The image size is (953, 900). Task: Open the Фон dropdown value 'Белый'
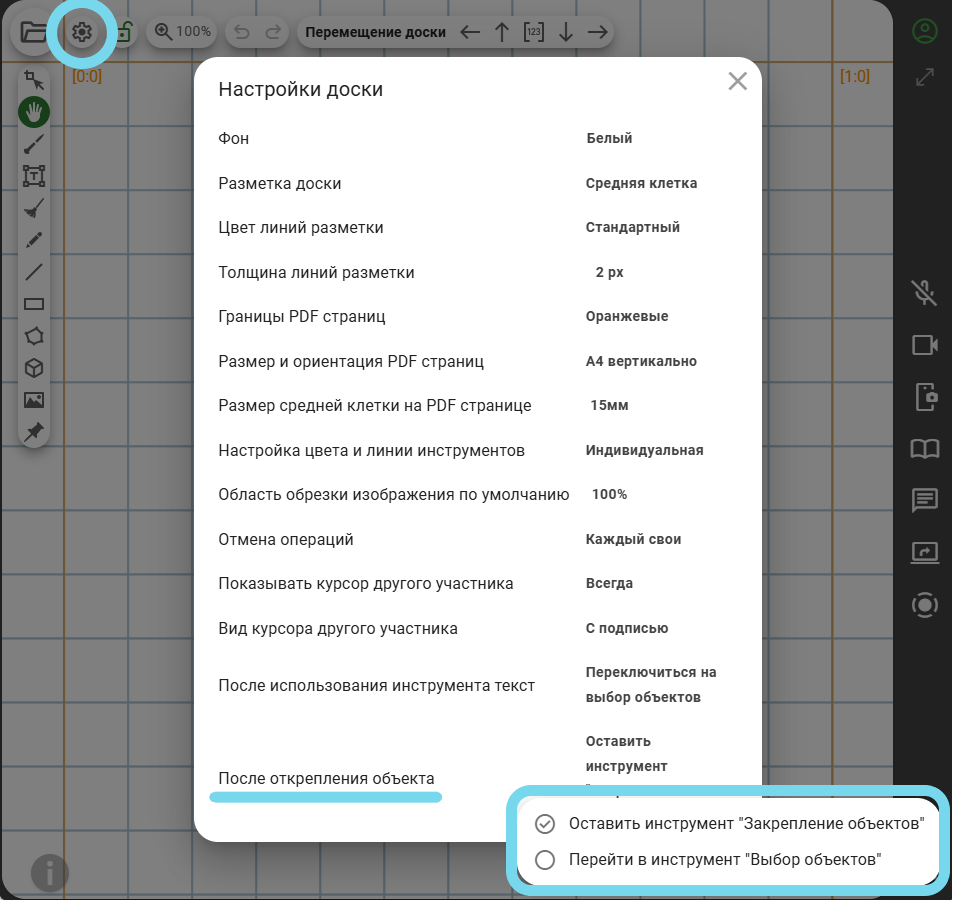point(609,139)
